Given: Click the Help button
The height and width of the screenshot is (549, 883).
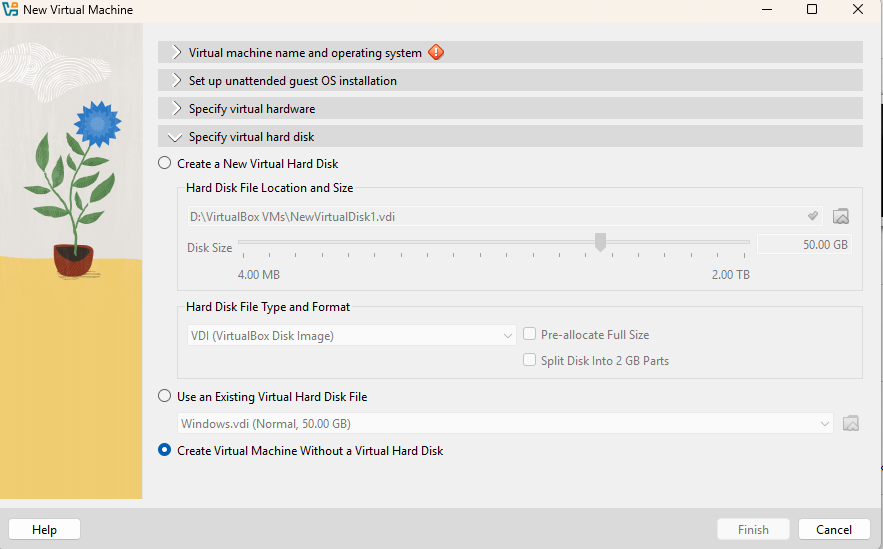Looking at the screenshot, I should tap(44, 530).
